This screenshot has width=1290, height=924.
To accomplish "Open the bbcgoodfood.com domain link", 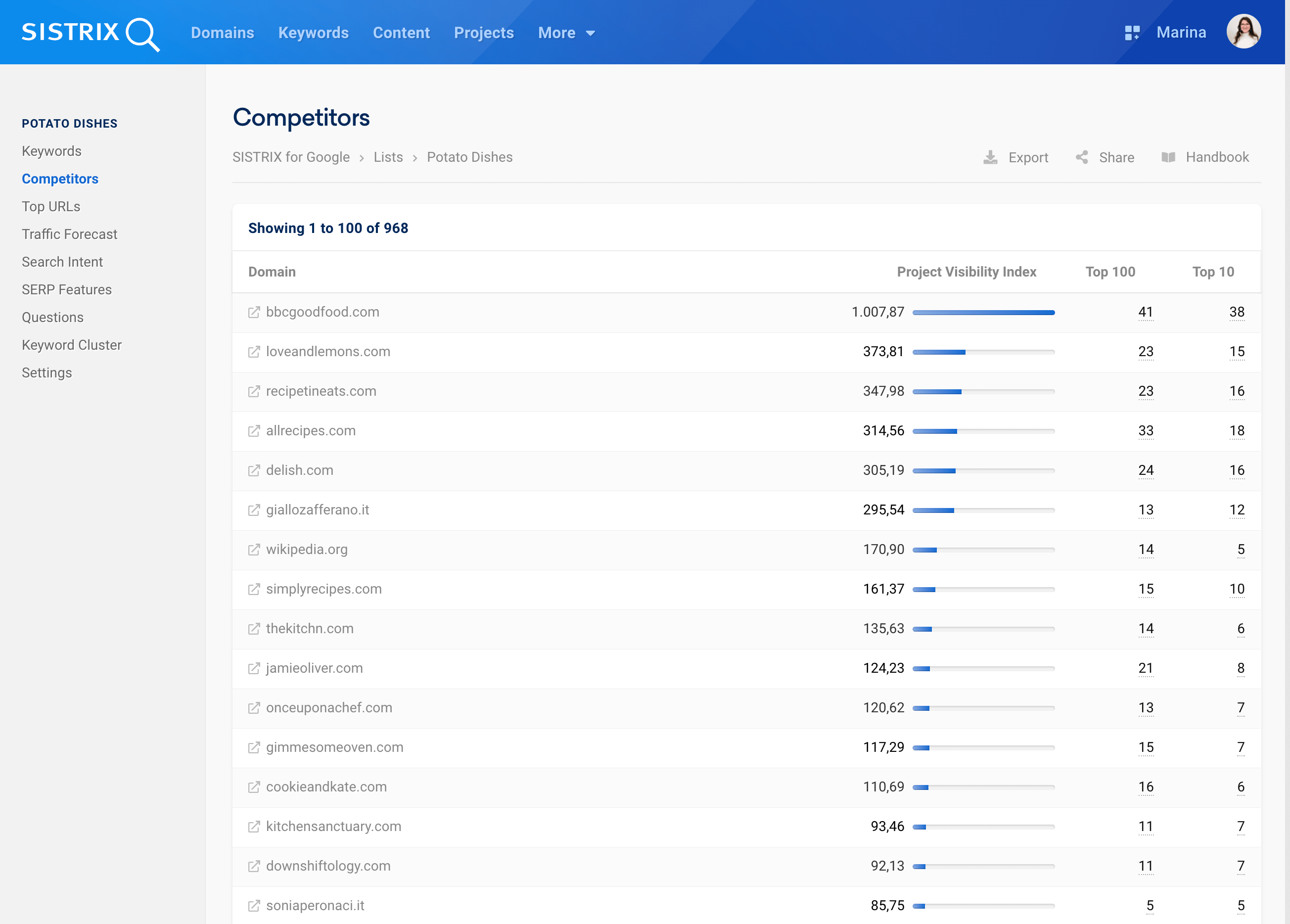I will coord(322,312).
